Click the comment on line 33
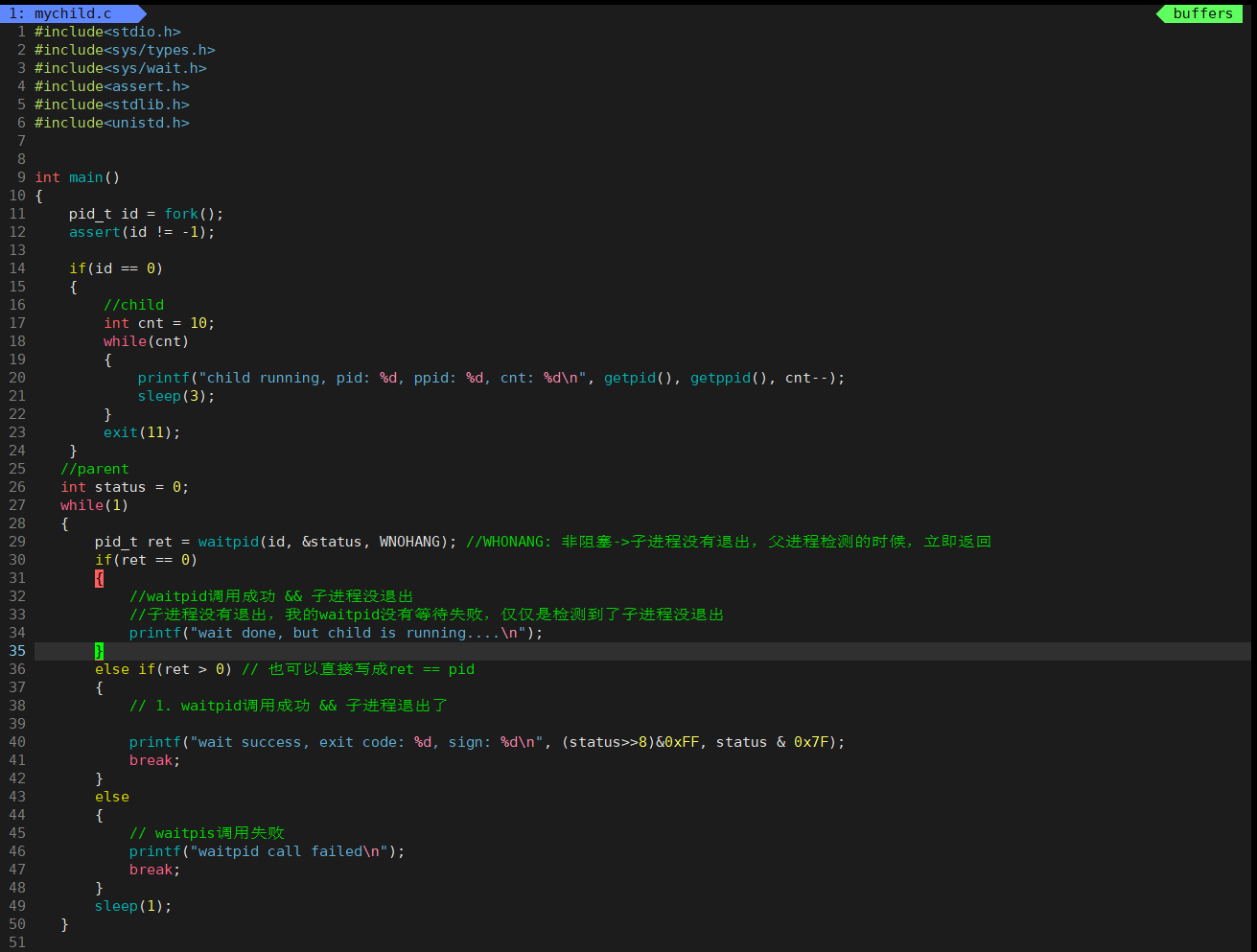 427,615
